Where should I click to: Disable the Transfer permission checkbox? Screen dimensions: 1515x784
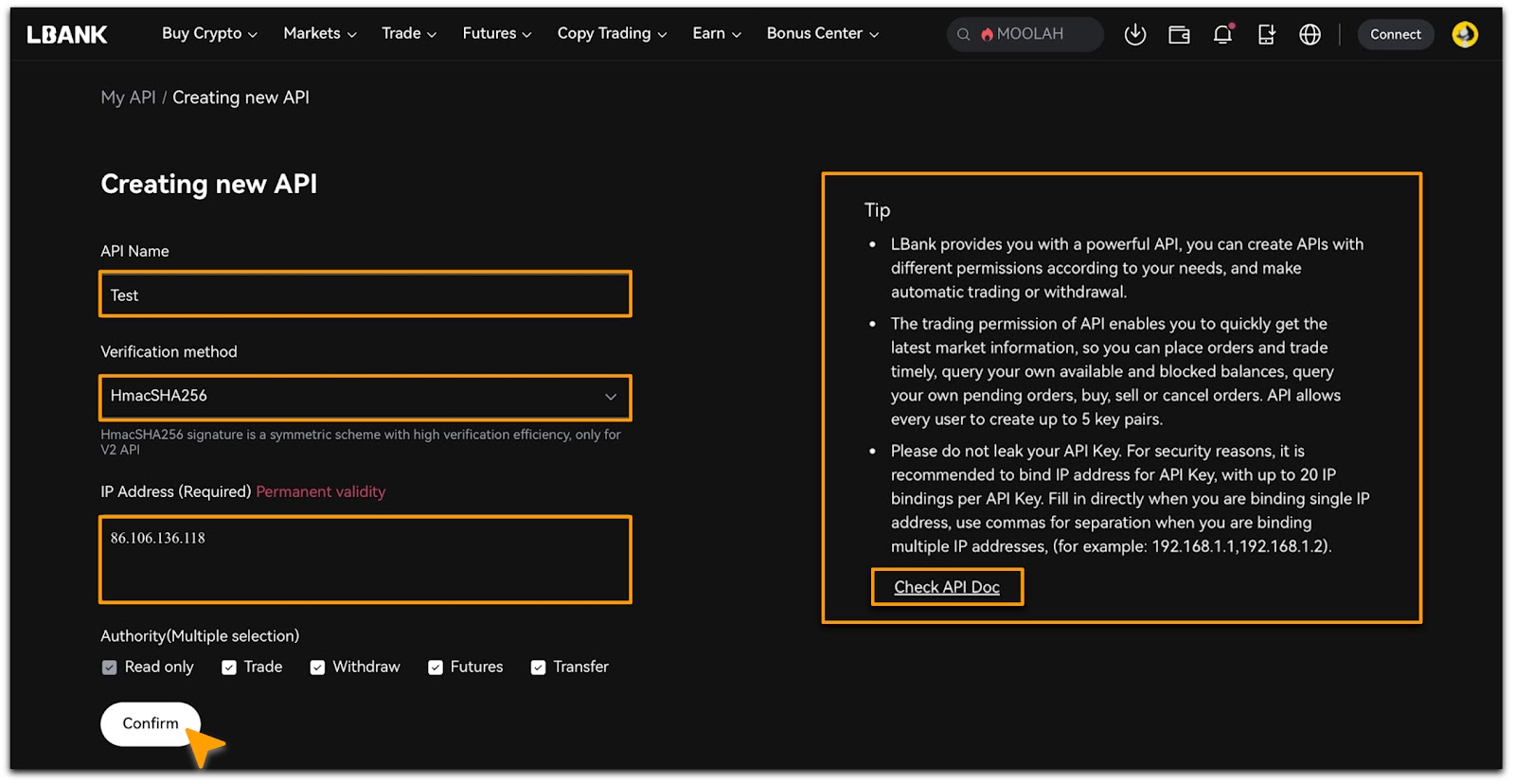tap(538, 668)
